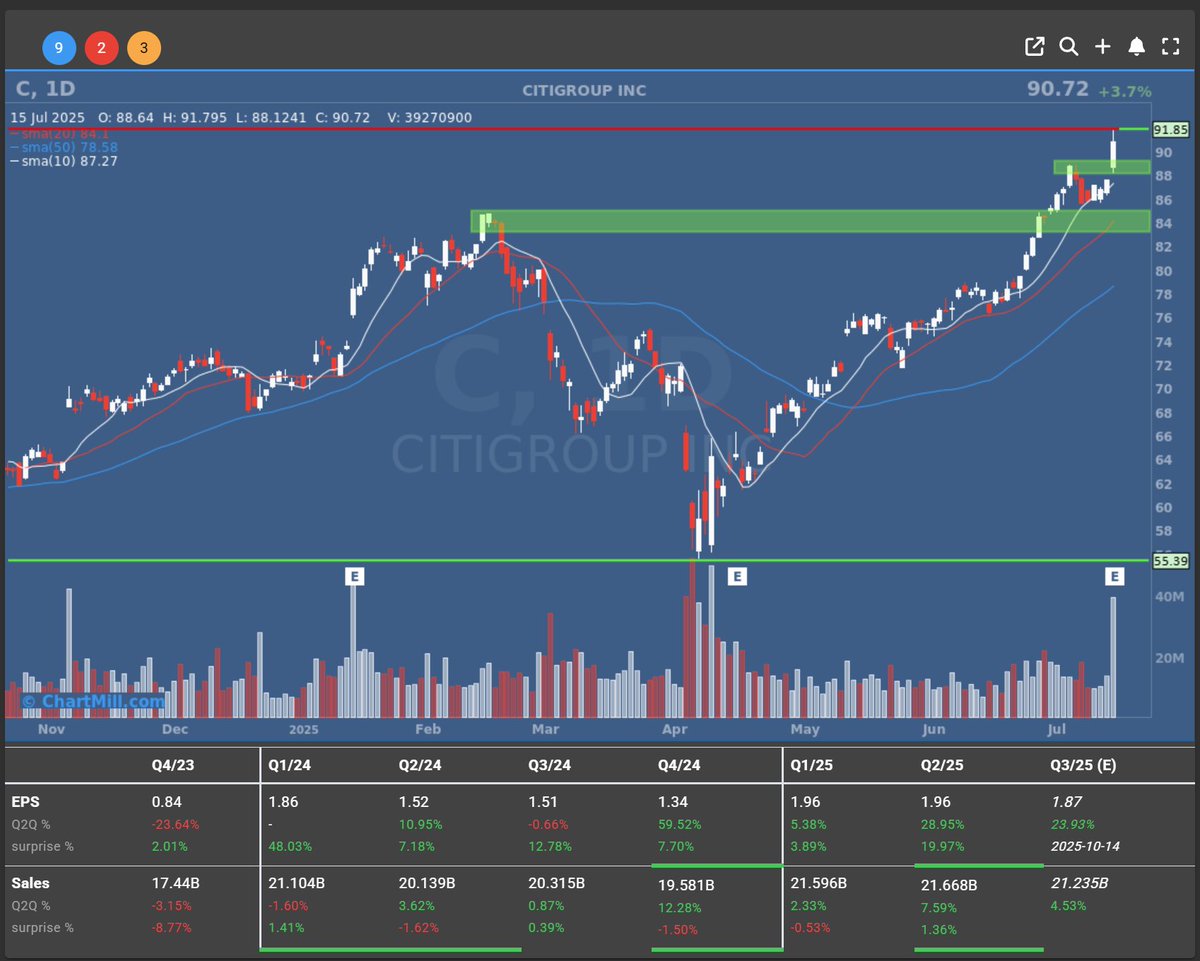Screen dimensions: 1200x961
Task: Click the red badge numbered 2
Action: pyautogui.click(x=101, y=47)
